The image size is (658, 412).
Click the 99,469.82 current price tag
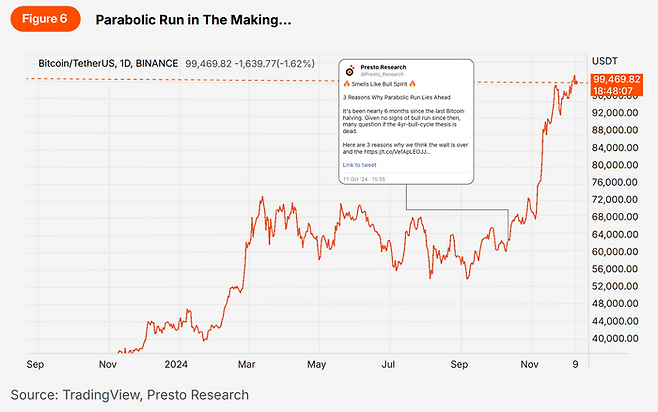tap(616, 78)
